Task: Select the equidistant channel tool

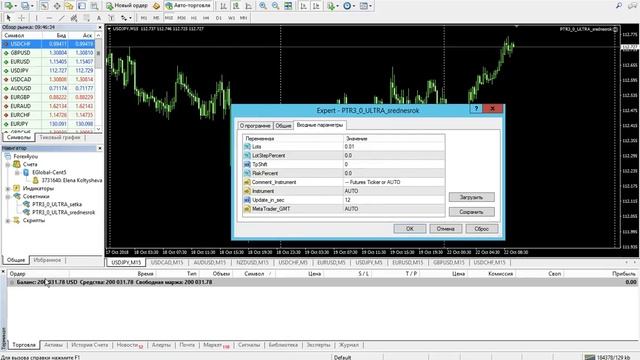Action: tap(74, 18)
